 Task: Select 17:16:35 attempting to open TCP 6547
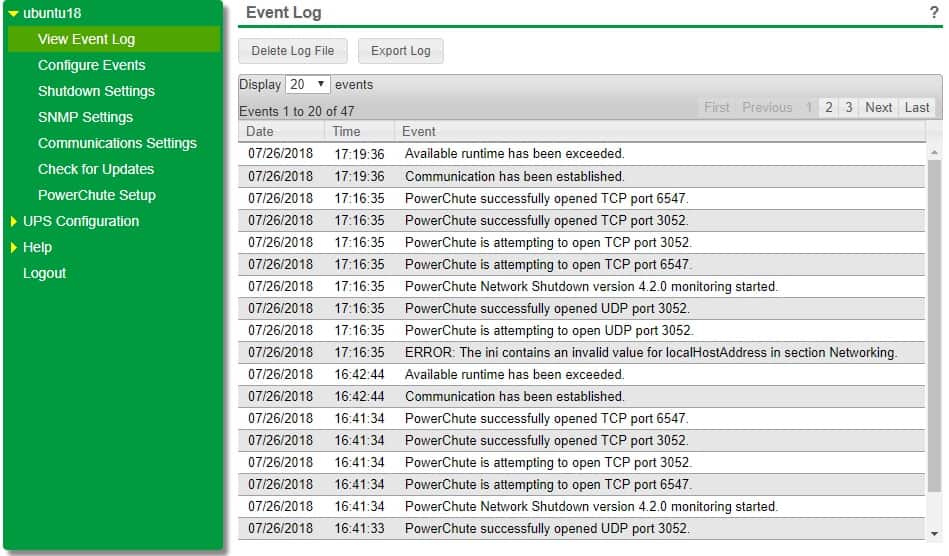click(582, 264)
